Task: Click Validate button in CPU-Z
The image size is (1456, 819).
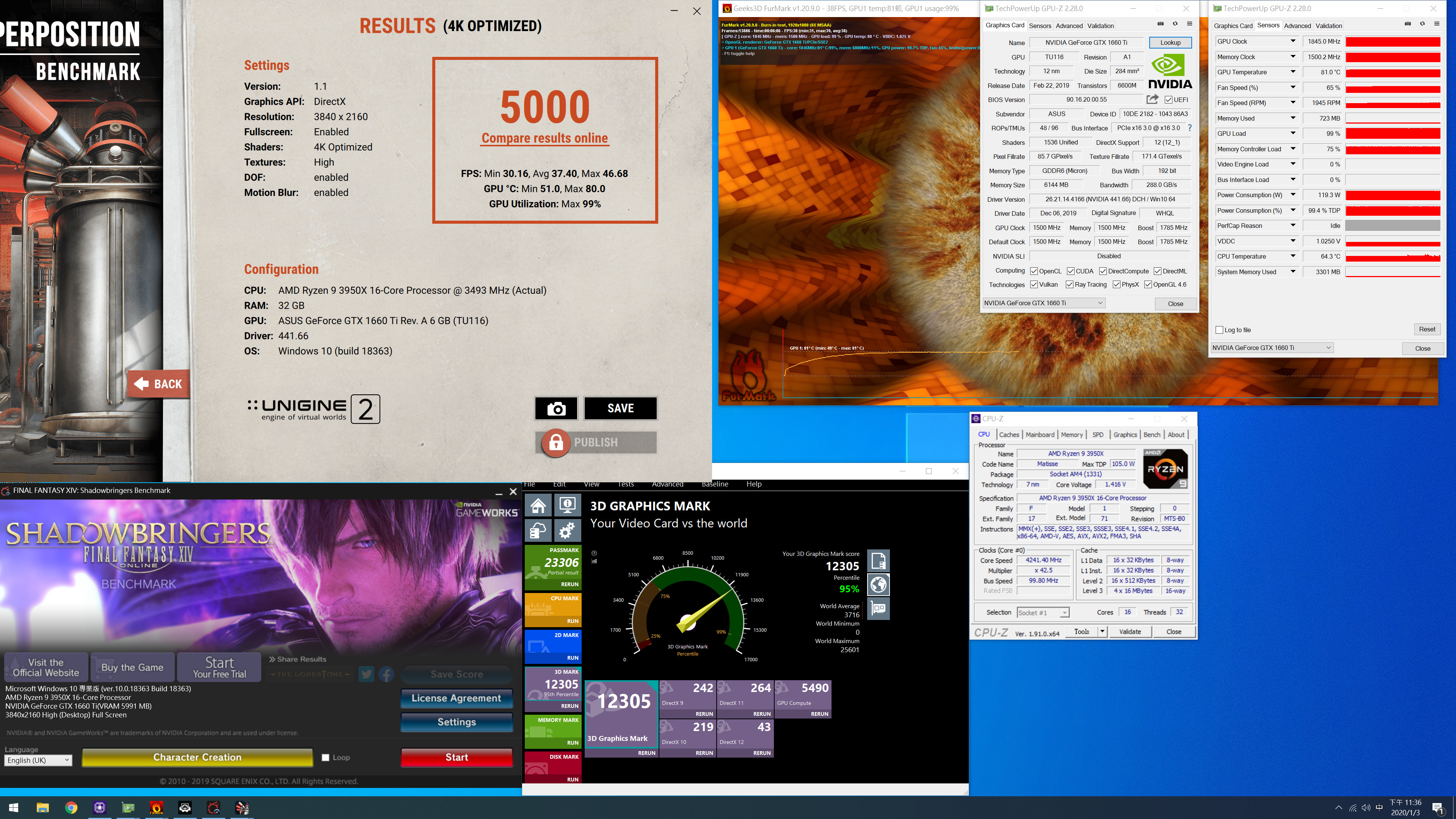Action: pos(1129,631)
